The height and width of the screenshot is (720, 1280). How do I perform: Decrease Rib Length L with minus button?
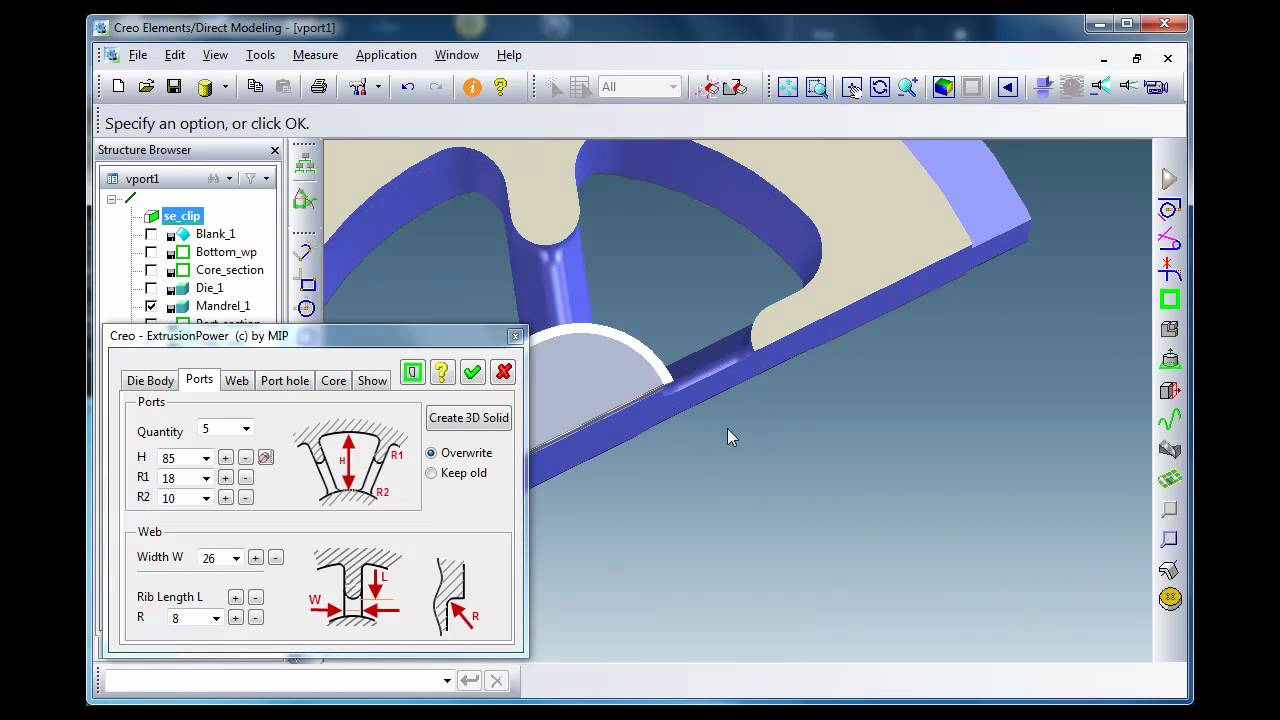point(256,598)
